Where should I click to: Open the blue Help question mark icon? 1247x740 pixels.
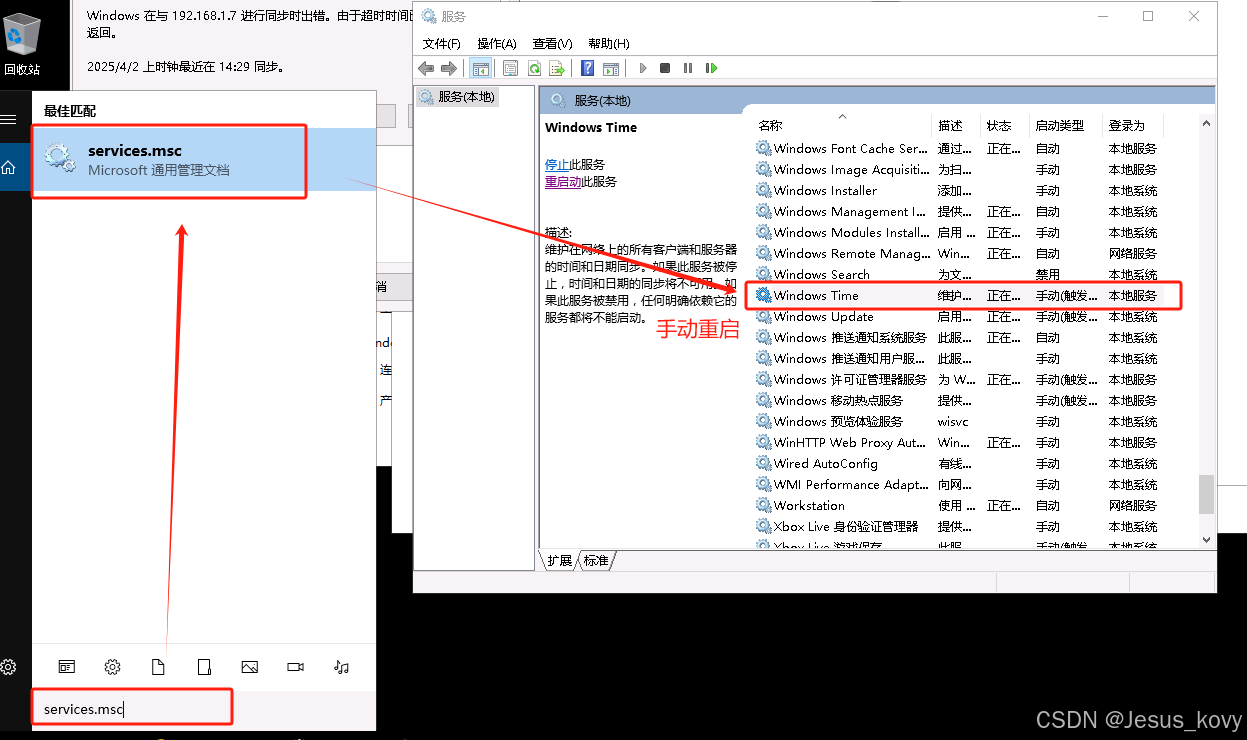click(x=588, y=68)
